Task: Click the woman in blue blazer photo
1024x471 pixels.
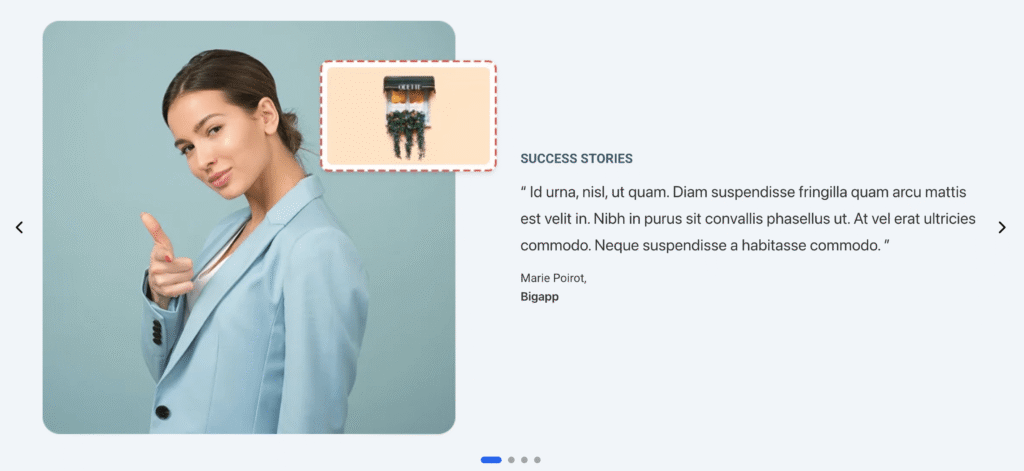Action: (x=249, y=227)
